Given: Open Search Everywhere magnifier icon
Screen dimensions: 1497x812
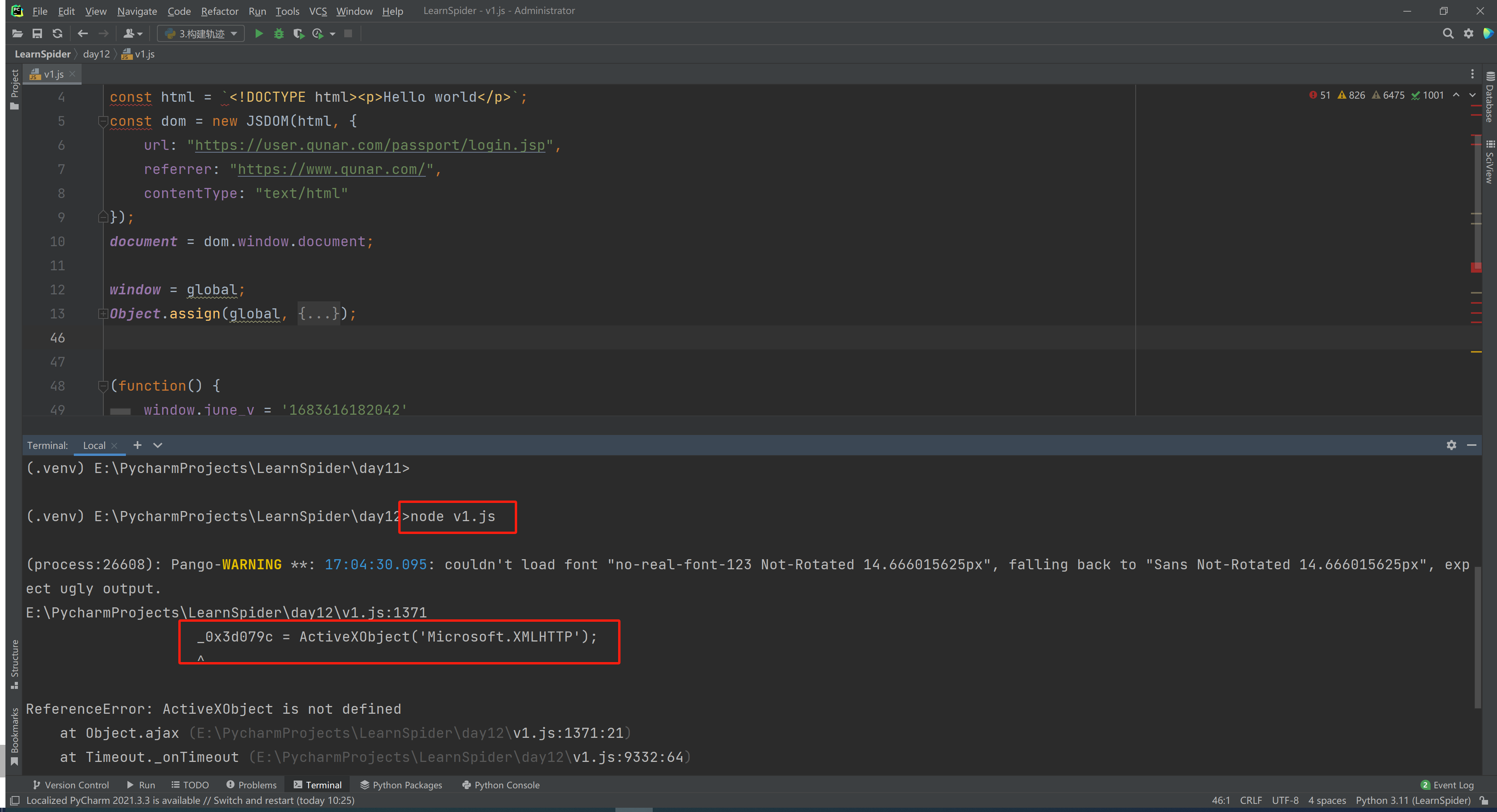Looking at the screenshot, I should [x=1448, y=34].
